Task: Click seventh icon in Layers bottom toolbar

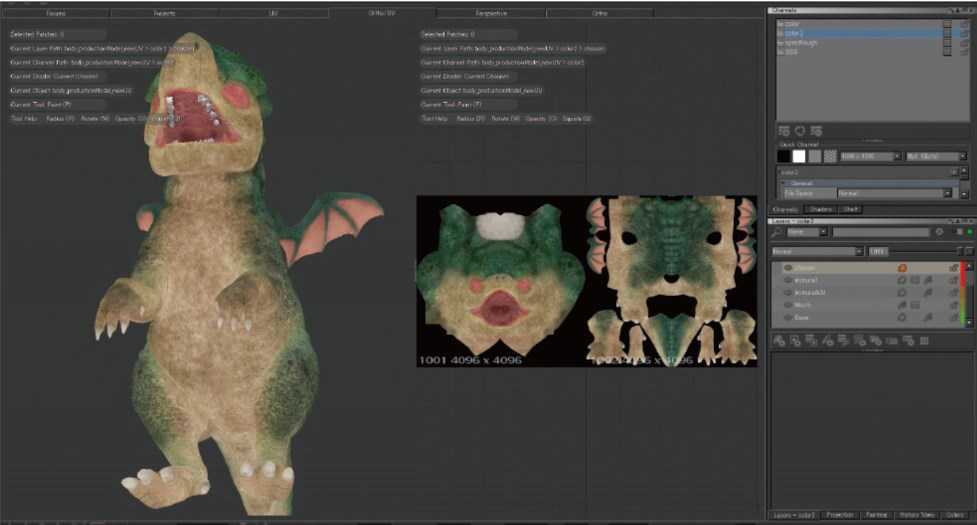Action: click(876, 341)
